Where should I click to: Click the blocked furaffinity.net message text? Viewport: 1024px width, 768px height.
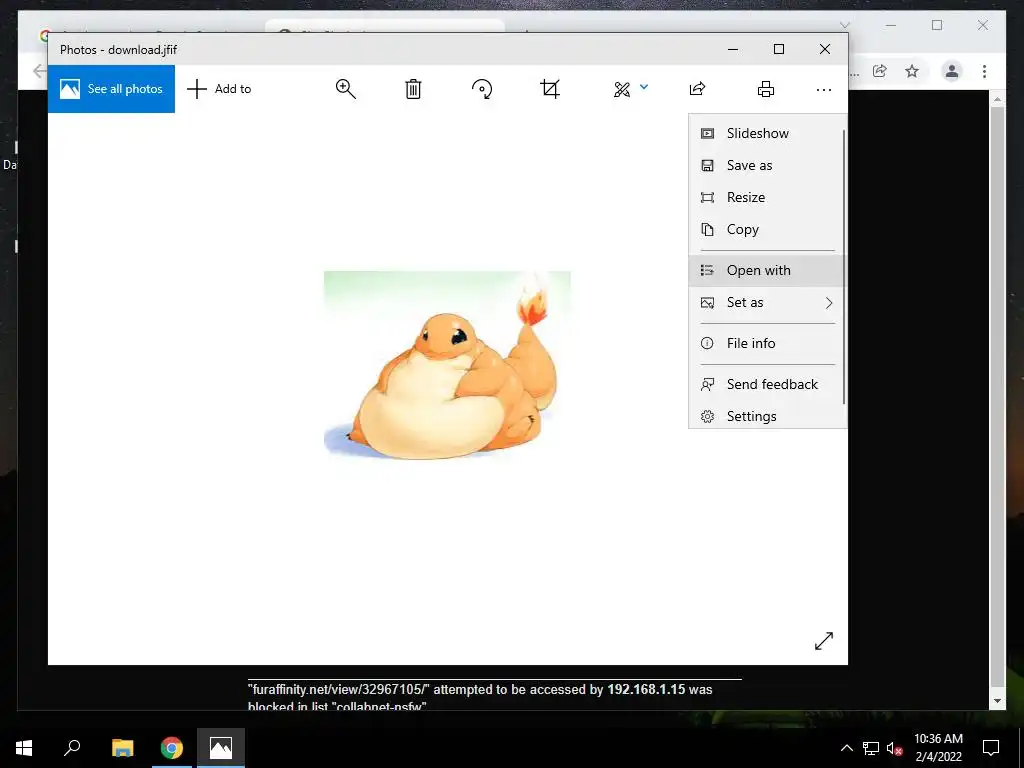[480, 697]
